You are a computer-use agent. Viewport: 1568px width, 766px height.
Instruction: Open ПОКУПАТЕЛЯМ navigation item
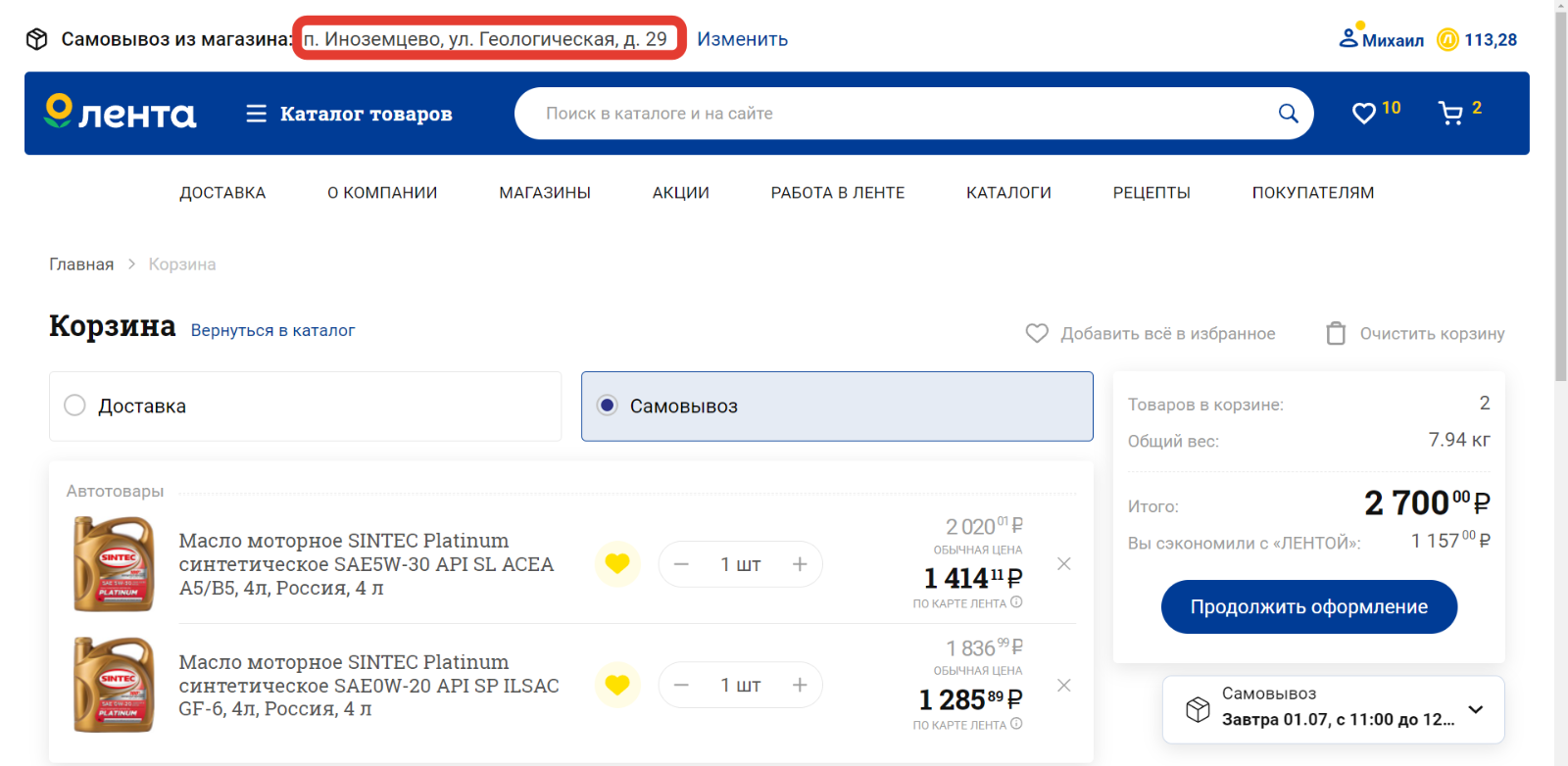click(x=1313, y=193)
